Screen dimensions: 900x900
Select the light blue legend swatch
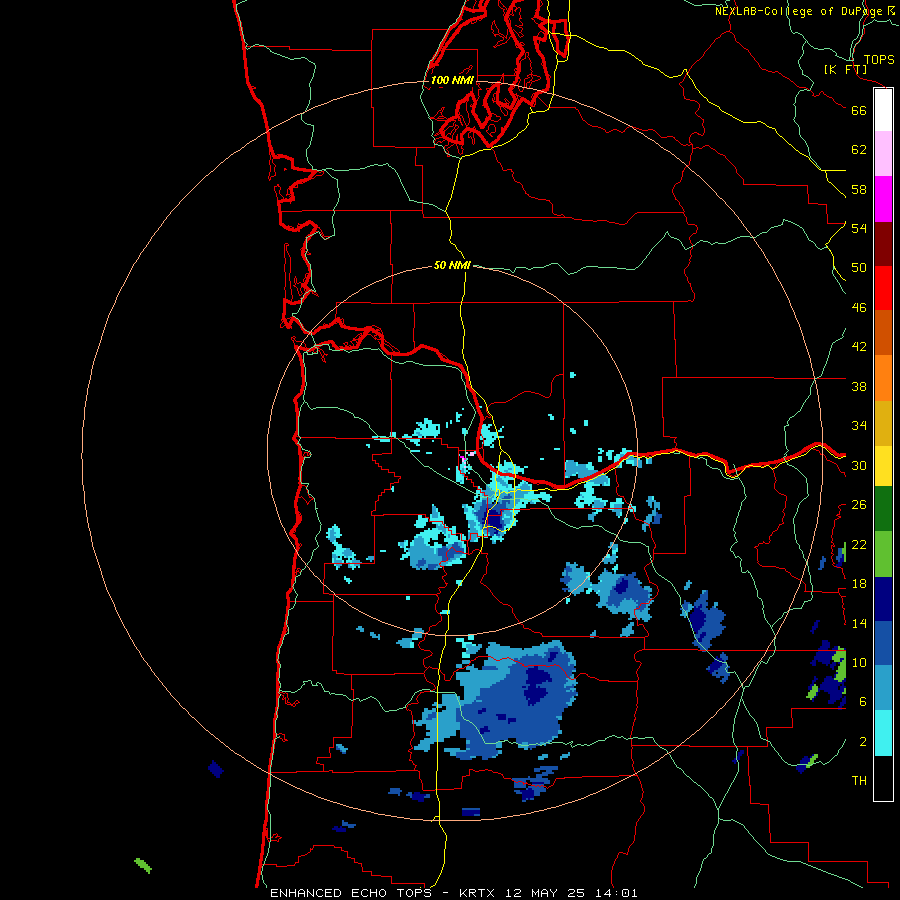click(883, 688)
